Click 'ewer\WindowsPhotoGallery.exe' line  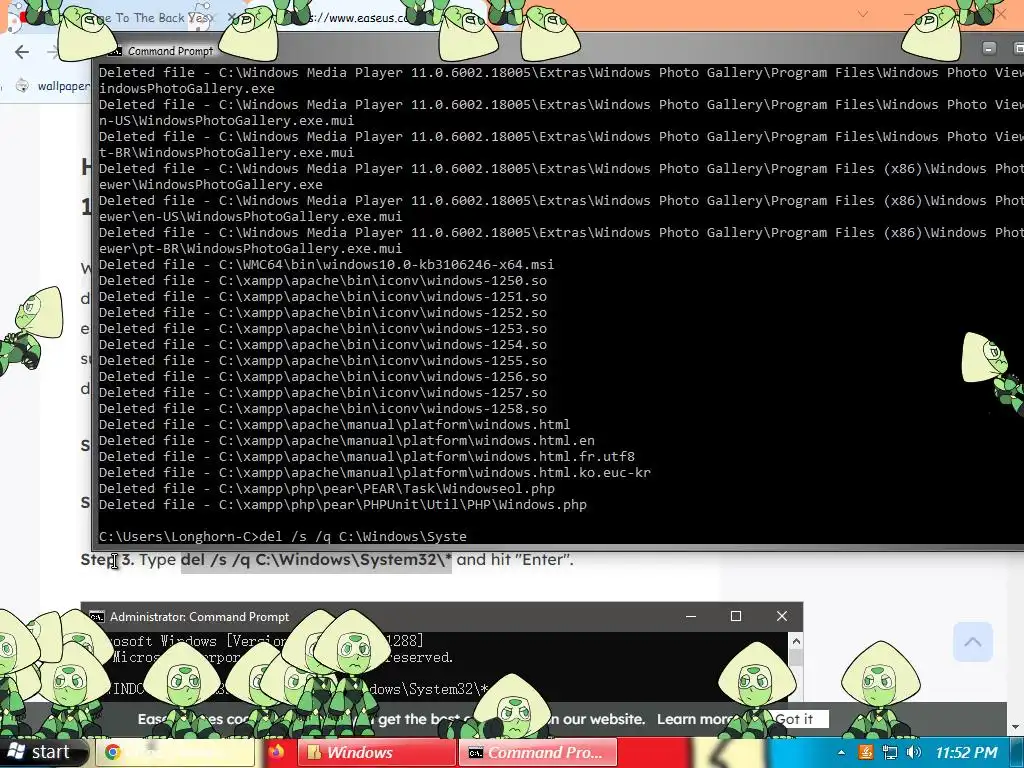pyautogui.click(x=211, y=185)
